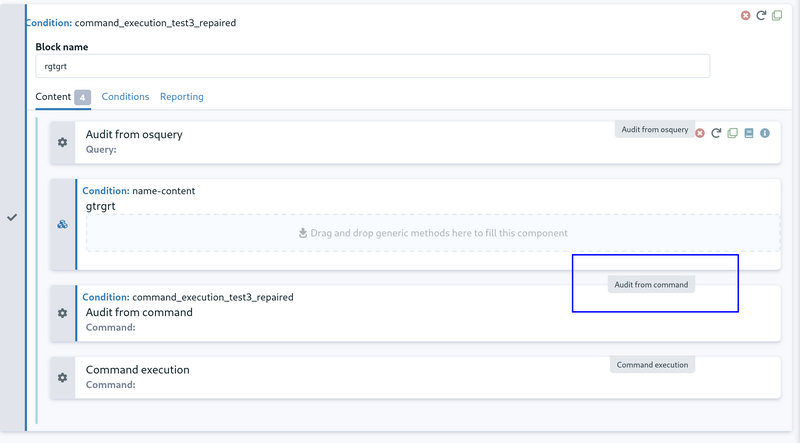
Task: Click the gtrgrt drag and drop area
Action: [x=433, y=233]
